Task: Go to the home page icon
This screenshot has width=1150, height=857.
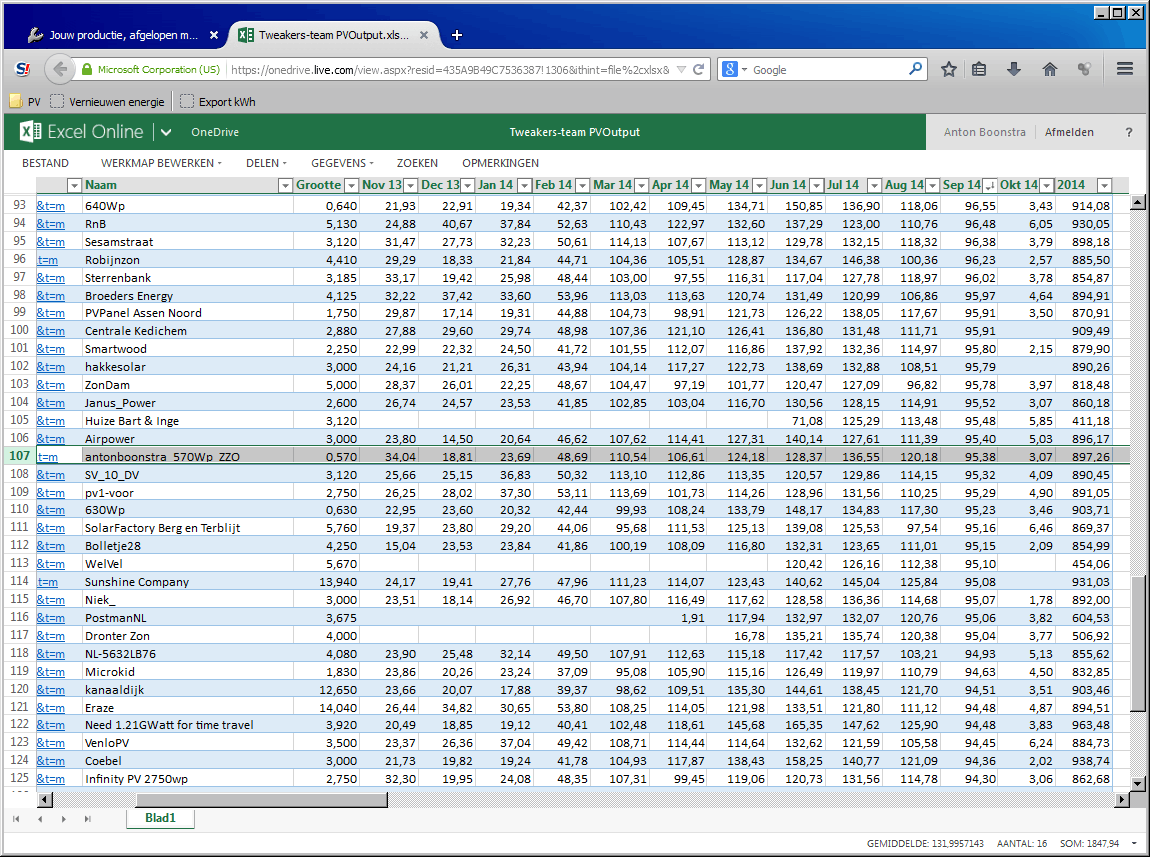Action: (x=1050, y=70)
